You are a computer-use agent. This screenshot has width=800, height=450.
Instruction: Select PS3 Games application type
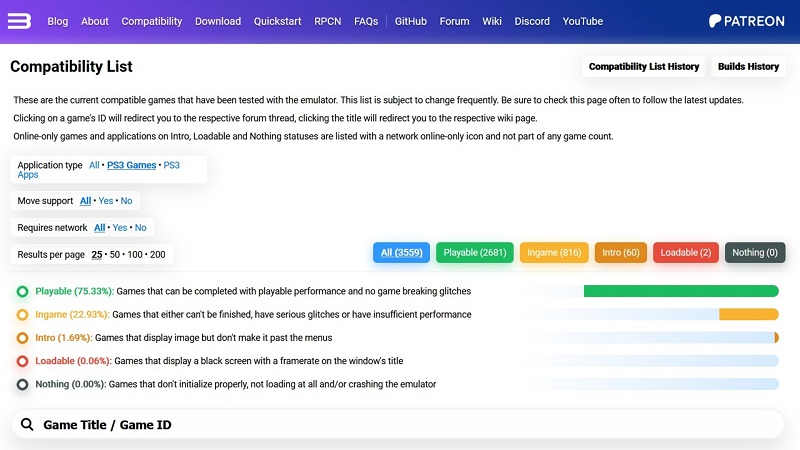pyautogui.click(x=131, y=165)
